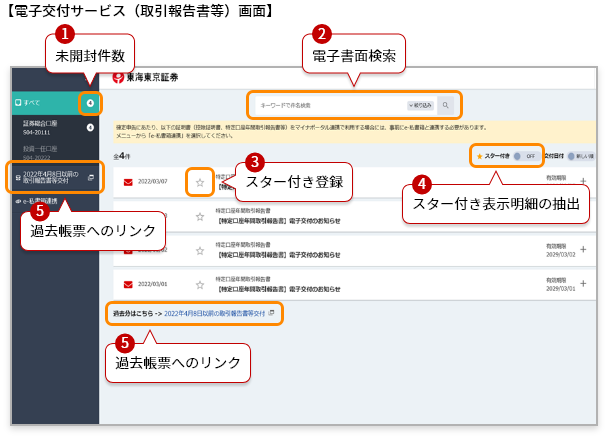Click the expiry date 2029/03/01
This screenshot has height=438, width=608.
click(x=561, y=289)
